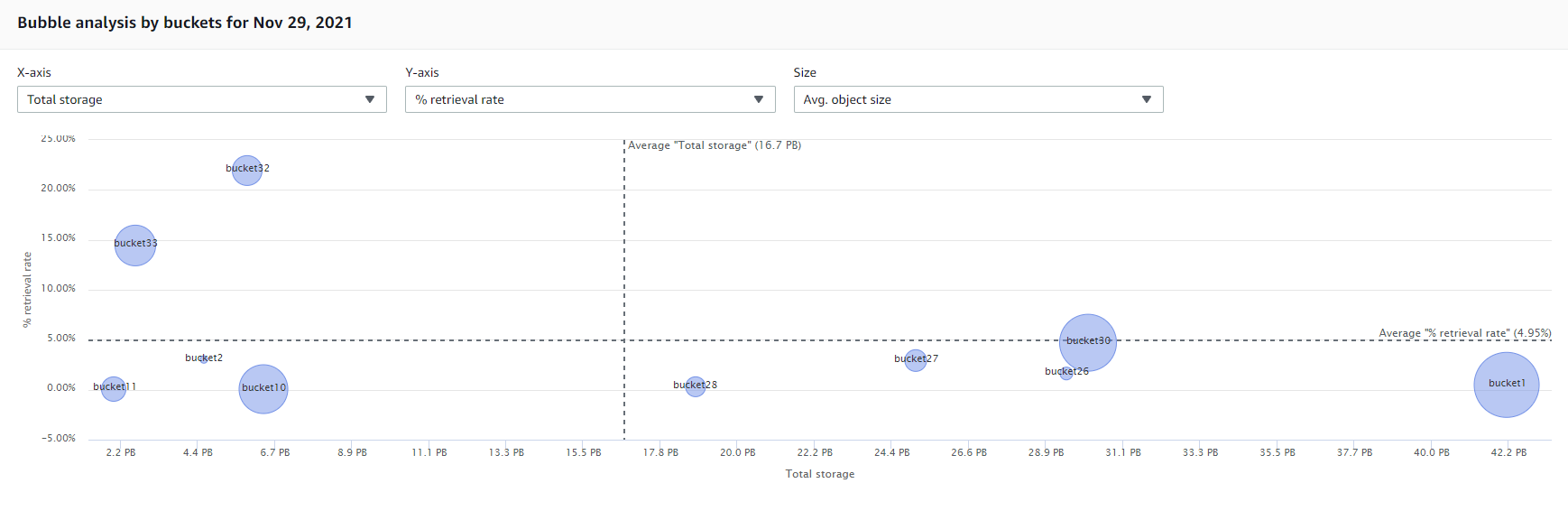Open the X-axis Total storage dropdown
Screen dimensions: 1568x511
201,99
